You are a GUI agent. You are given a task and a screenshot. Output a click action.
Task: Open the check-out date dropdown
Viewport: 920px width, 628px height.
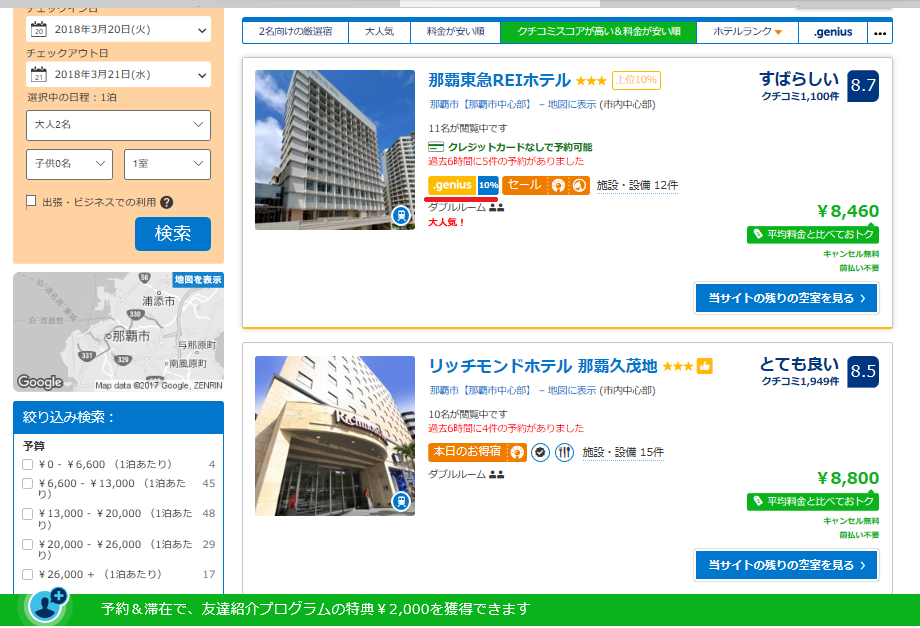[119, 75]
